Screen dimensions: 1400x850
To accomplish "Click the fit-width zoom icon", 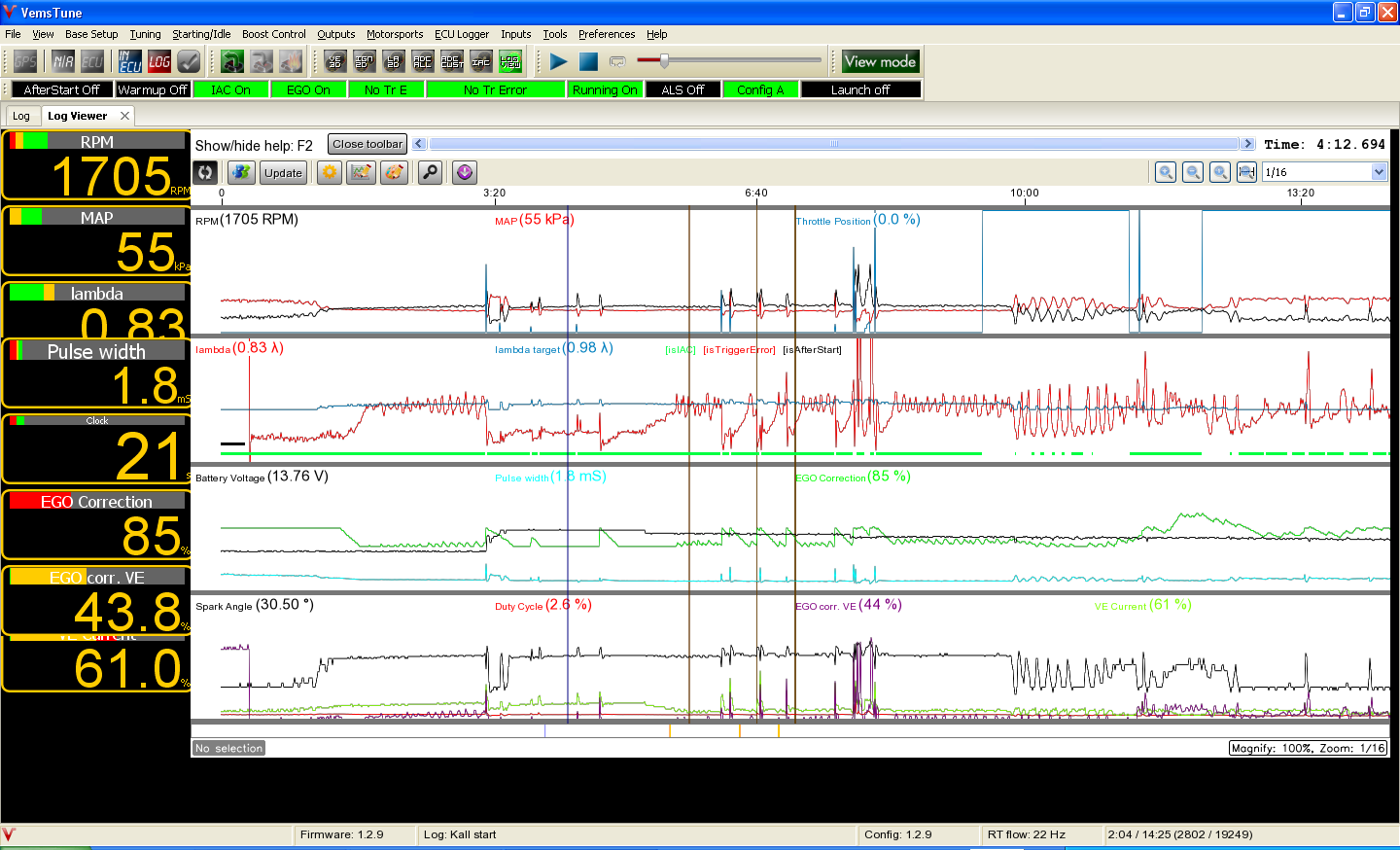I will coord(1246,172).
